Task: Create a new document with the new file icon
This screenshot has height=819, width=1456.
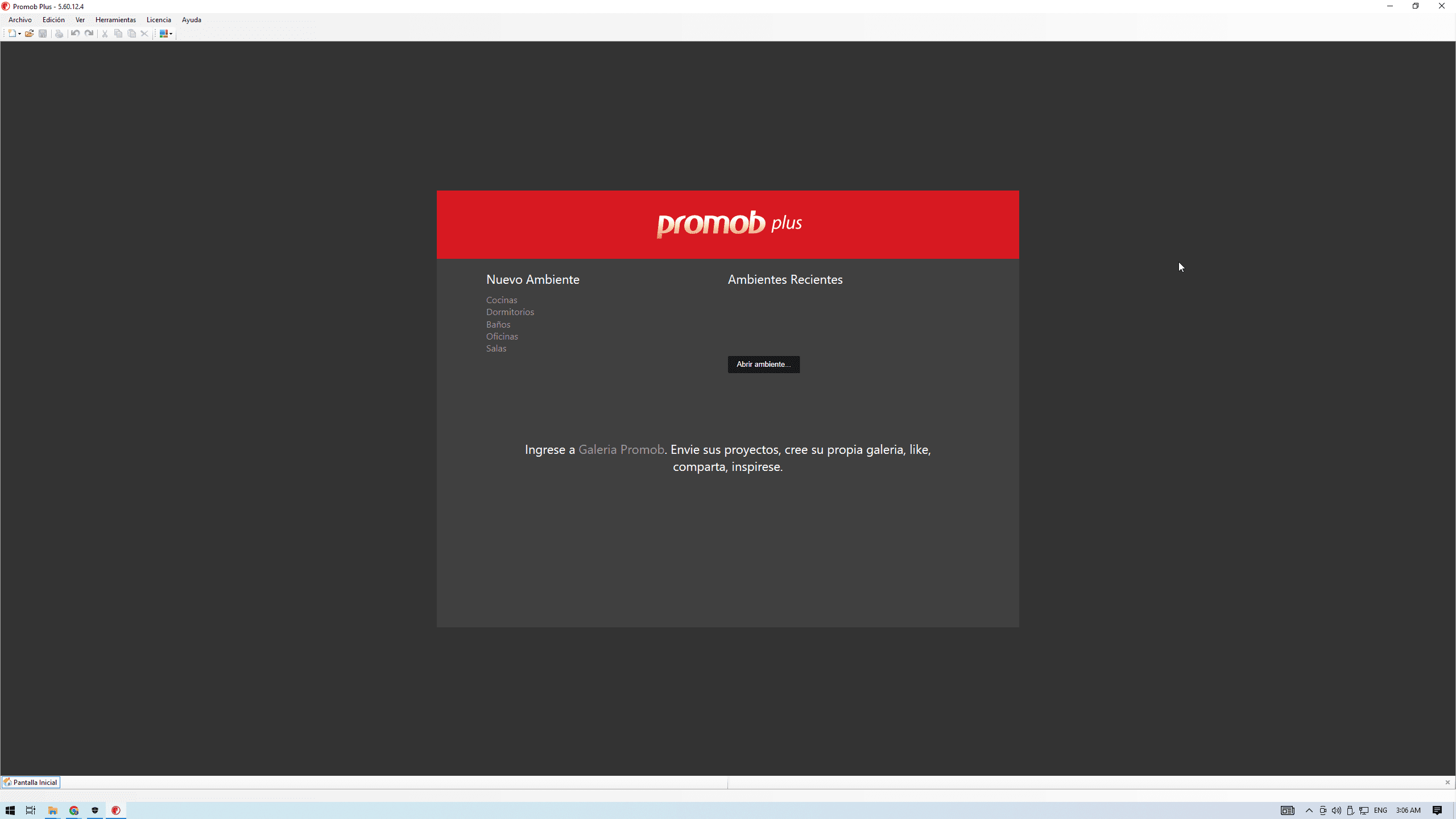Action: click(11, 34)
